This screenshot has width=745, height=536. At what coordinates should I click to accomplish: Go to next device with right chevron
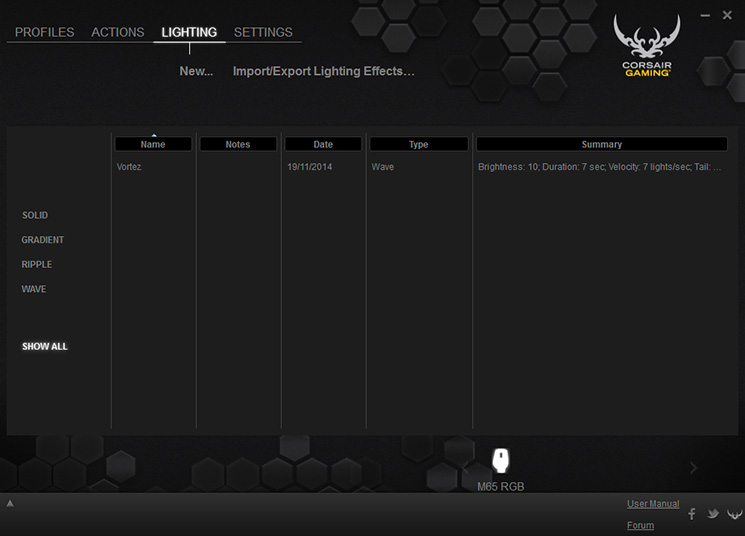693,468
